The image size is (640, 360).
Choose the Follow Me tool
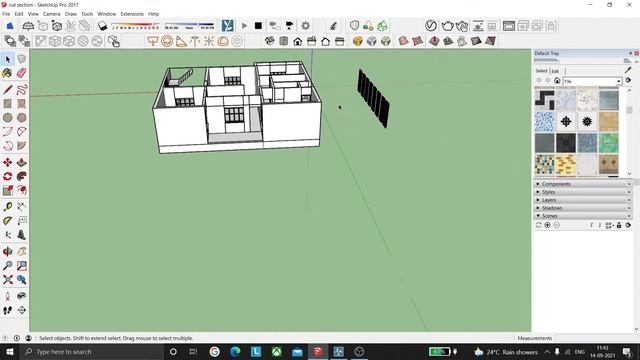22,176
